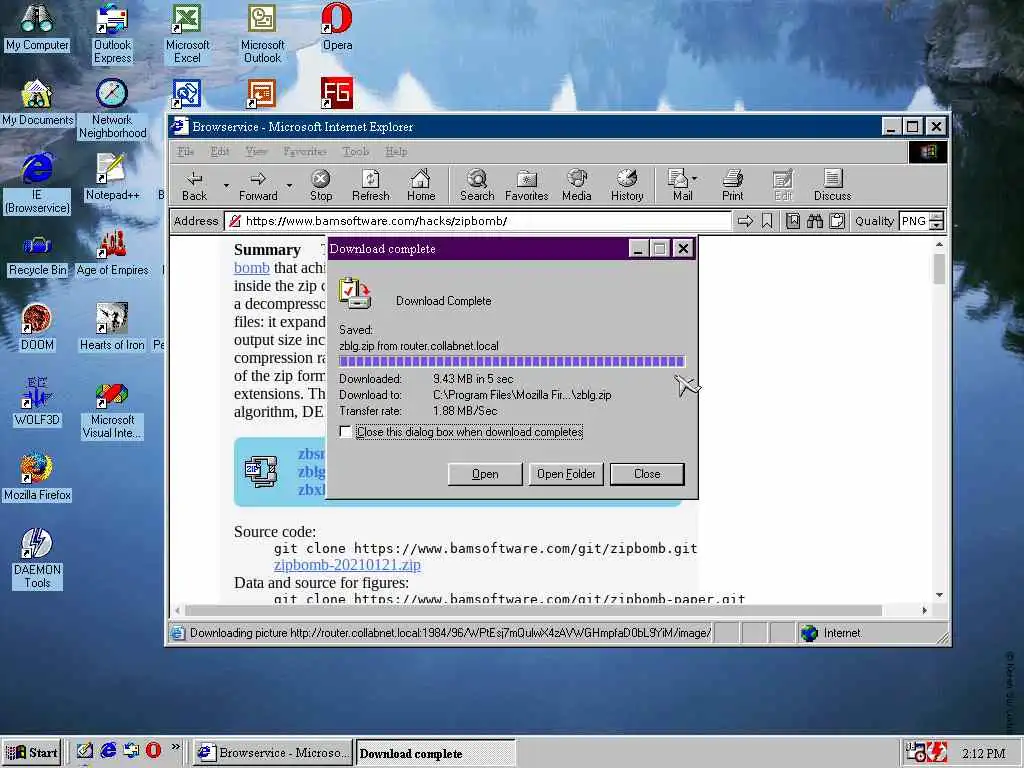Click the Forward toolbar button
The image size is (1024, 768).
click(258, 185)
